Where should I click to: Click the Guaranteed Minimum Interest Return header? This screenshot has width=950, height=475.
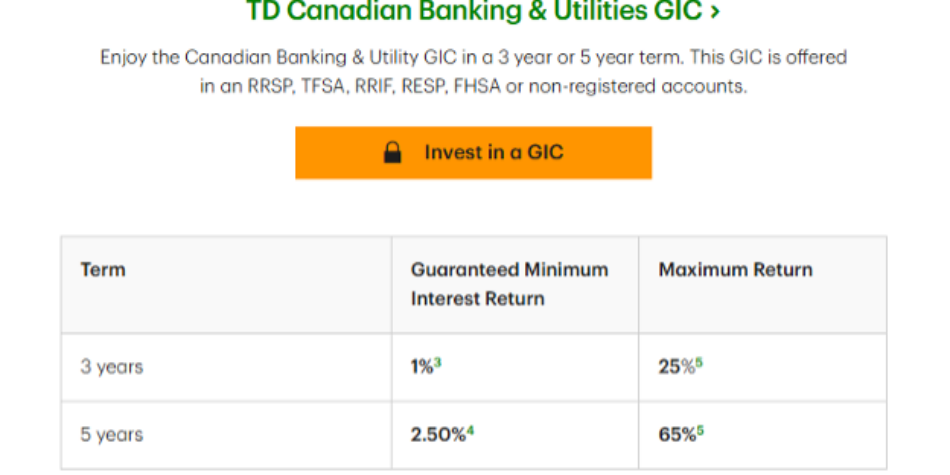click(509, 284)
